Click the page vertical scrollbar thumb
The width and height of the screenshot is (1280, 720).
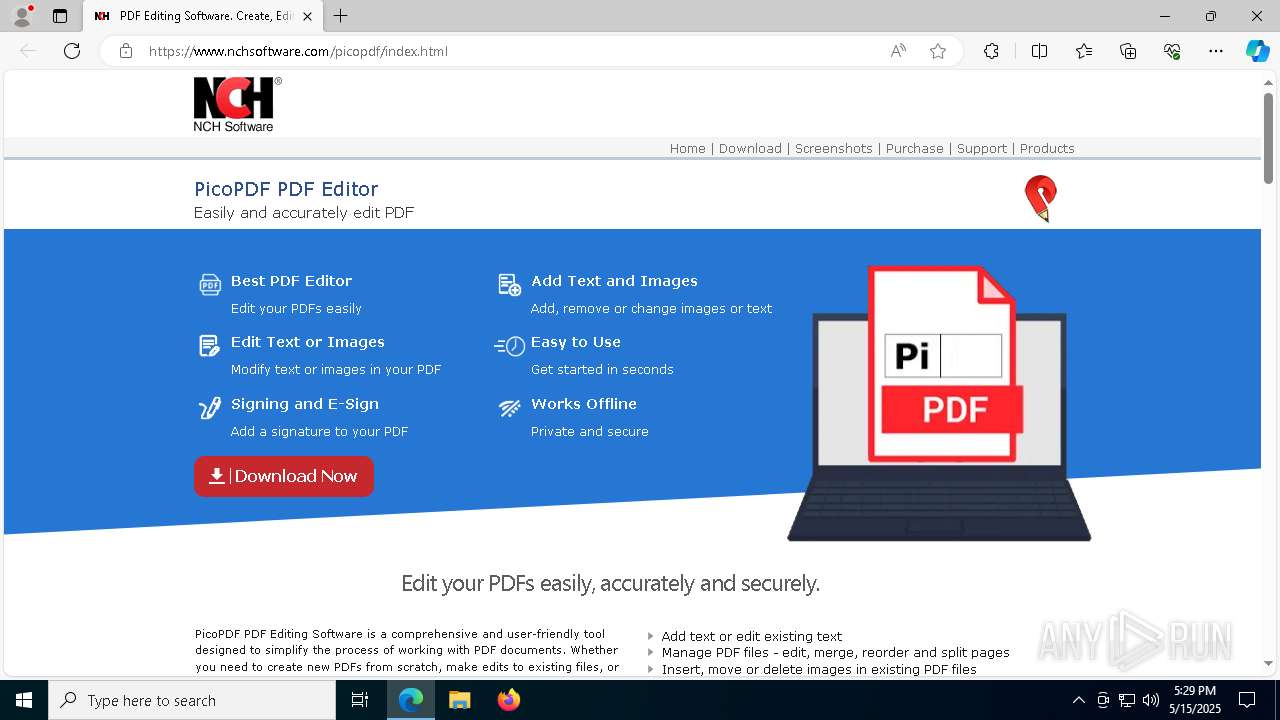click(x=1268, y=137)
